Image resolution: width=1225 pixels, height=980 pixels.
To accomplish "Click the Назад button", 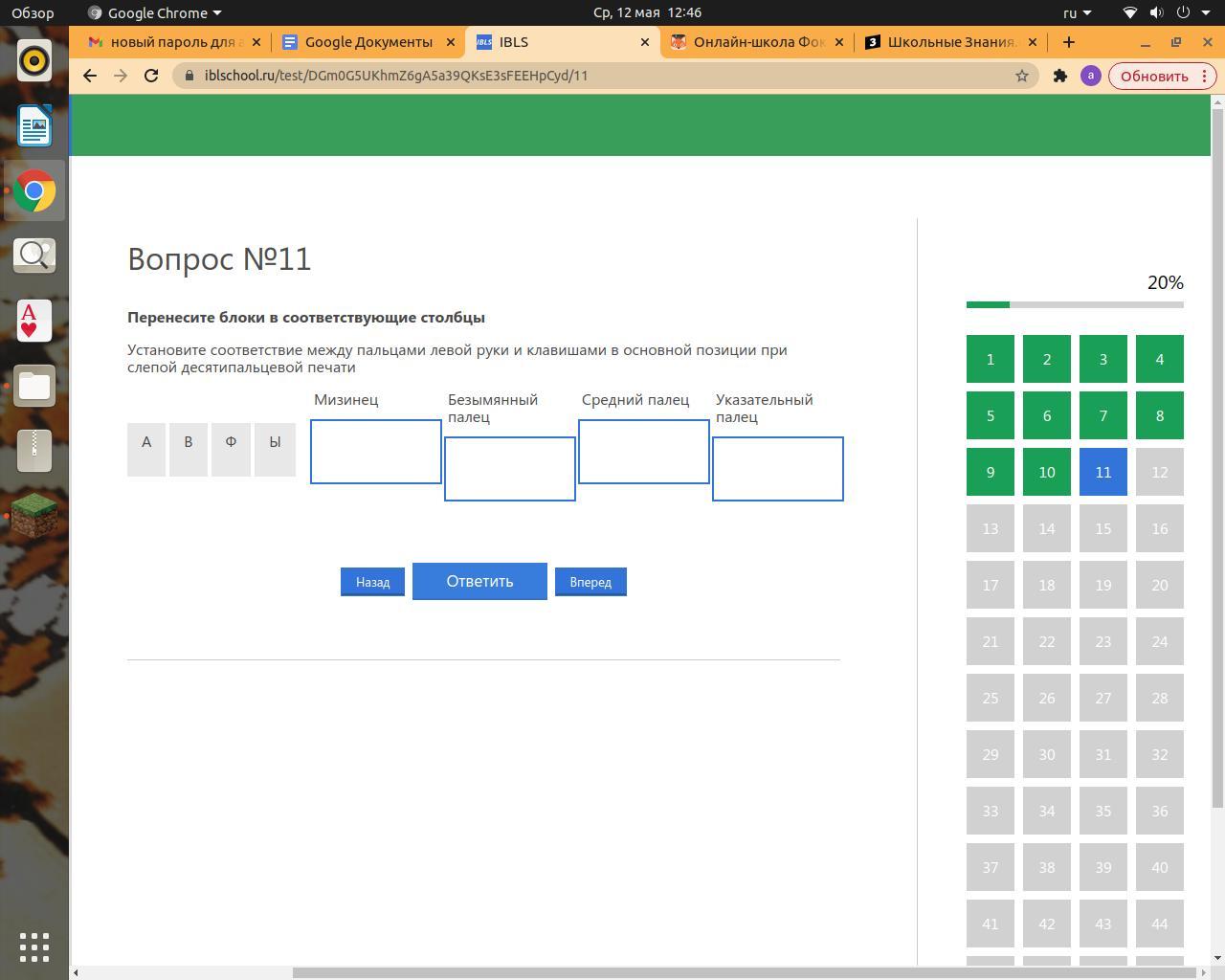I will 372,582.
